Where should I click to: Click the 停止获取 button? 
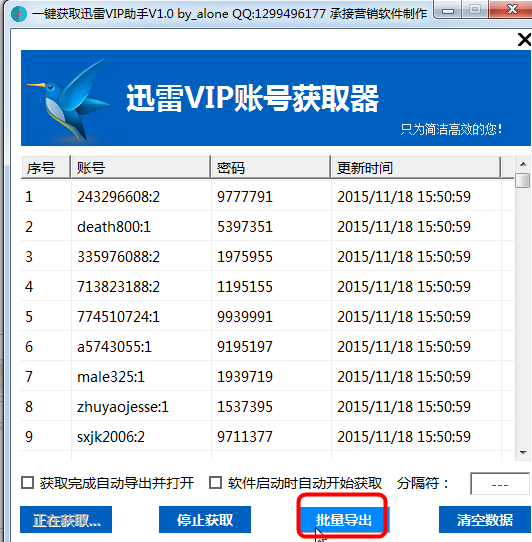click(205, 520)
